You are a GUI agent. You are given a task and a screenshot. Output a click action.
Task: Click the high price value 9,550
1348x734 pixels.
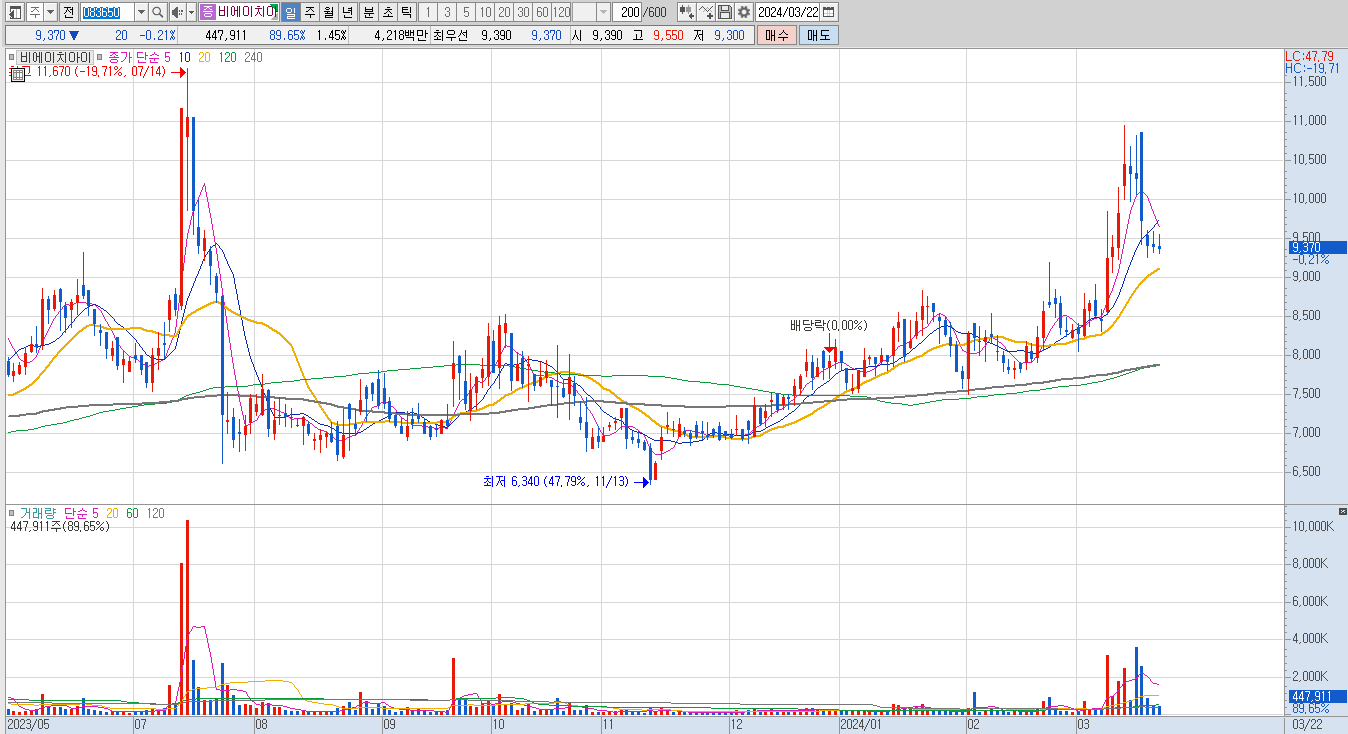[x=667, y=35]
